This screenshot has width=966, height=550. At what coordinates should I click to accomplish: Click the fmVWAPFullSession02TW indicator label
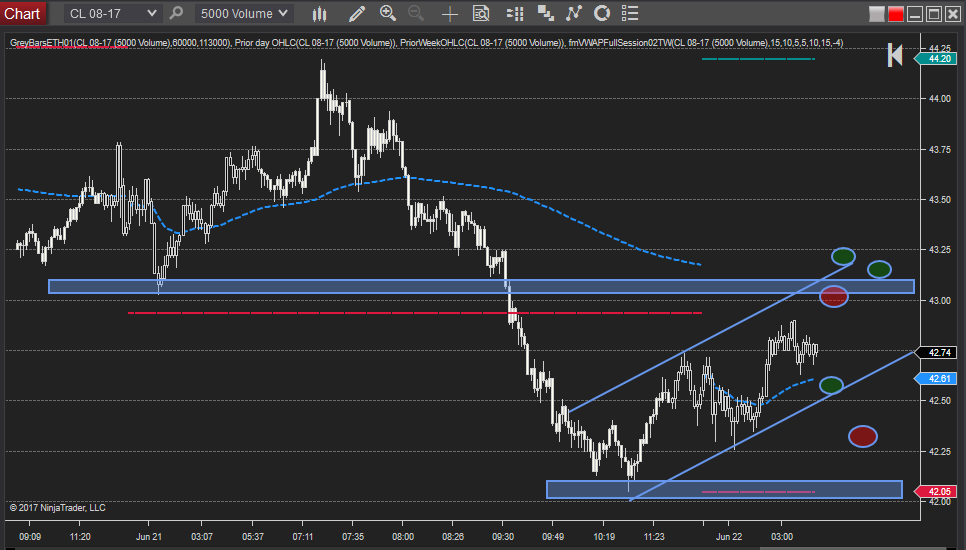tap(706, 42)
